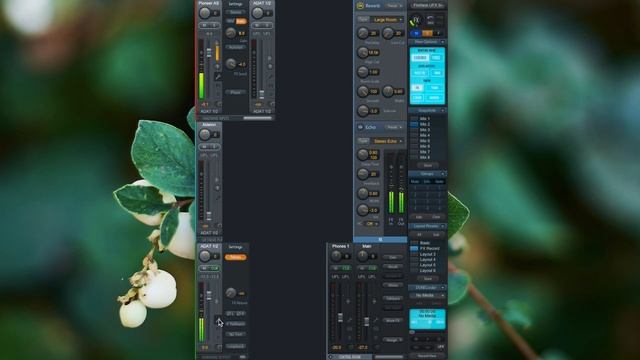
Task: Toggle global Mute (M) button in top-right panel
Action: (x=416, y=33)
